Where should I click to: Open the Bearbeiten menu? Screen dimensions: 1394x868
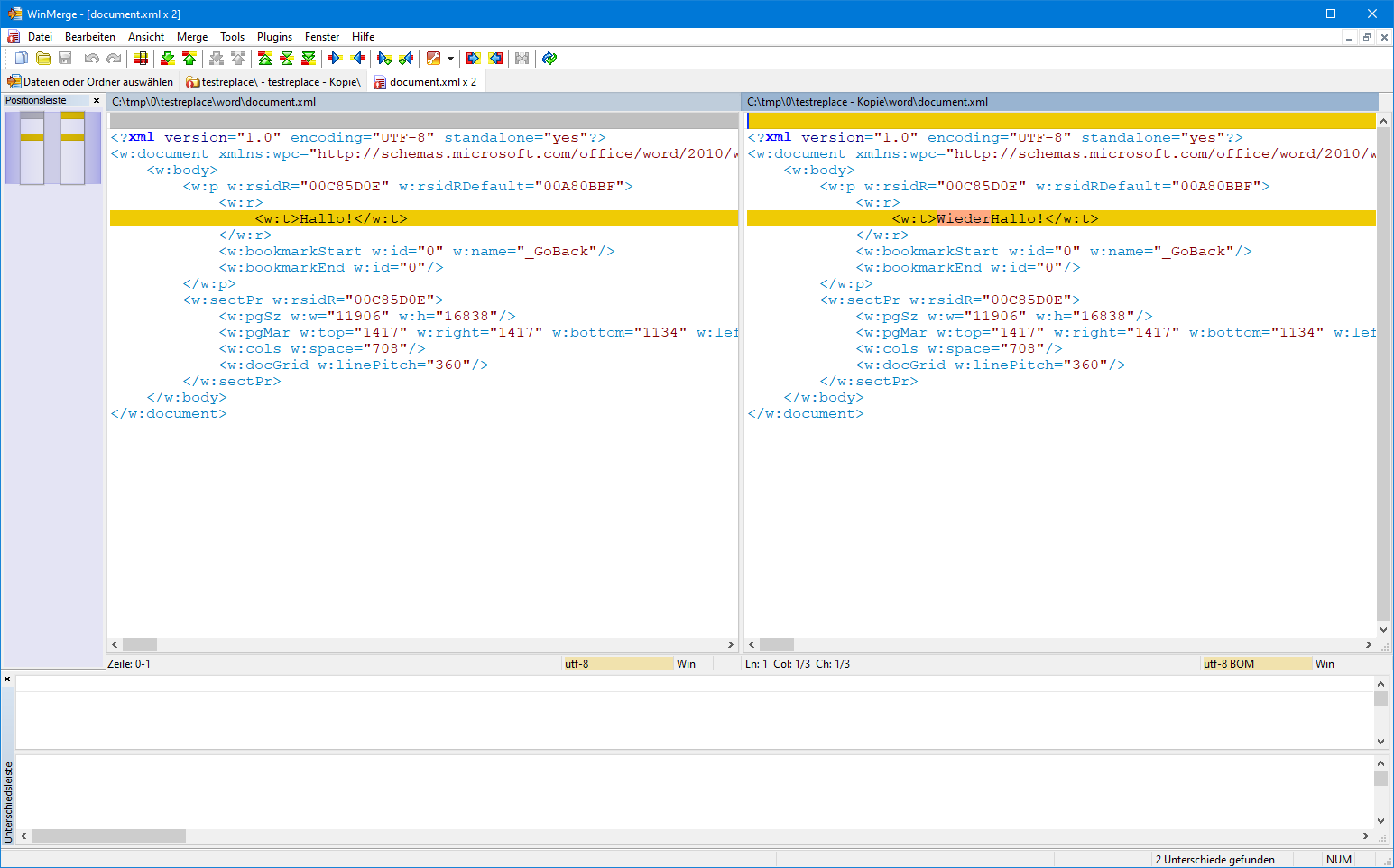coord(90,37)
